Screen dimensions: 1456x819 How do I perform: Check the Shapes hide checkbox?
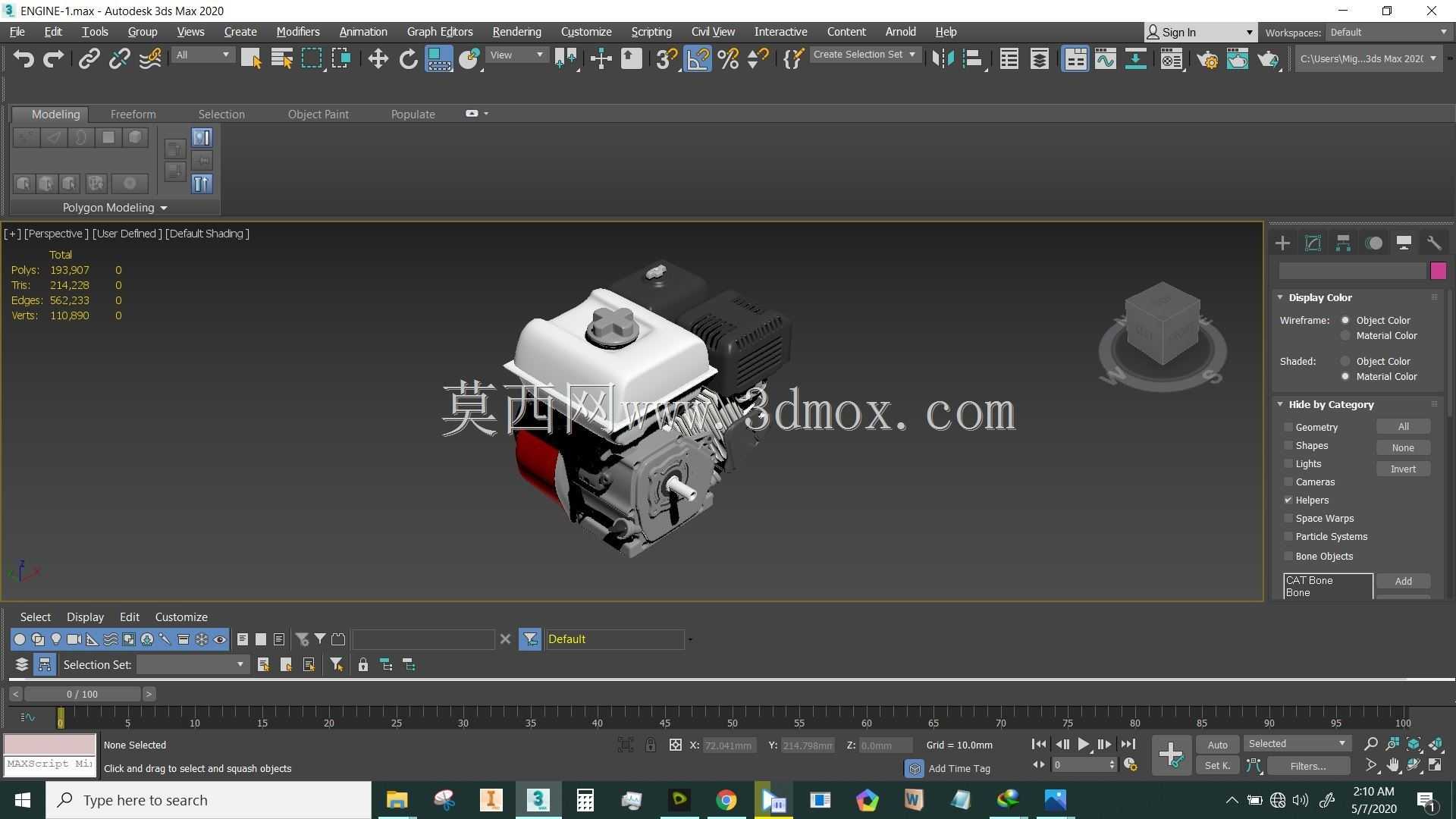click(1288, 445)
